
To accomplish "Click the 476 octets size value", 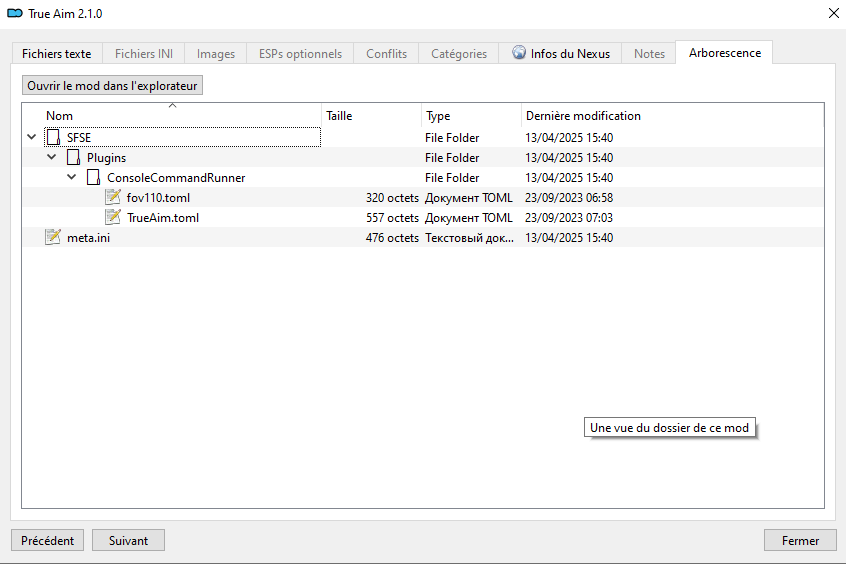I will (392, 237).
